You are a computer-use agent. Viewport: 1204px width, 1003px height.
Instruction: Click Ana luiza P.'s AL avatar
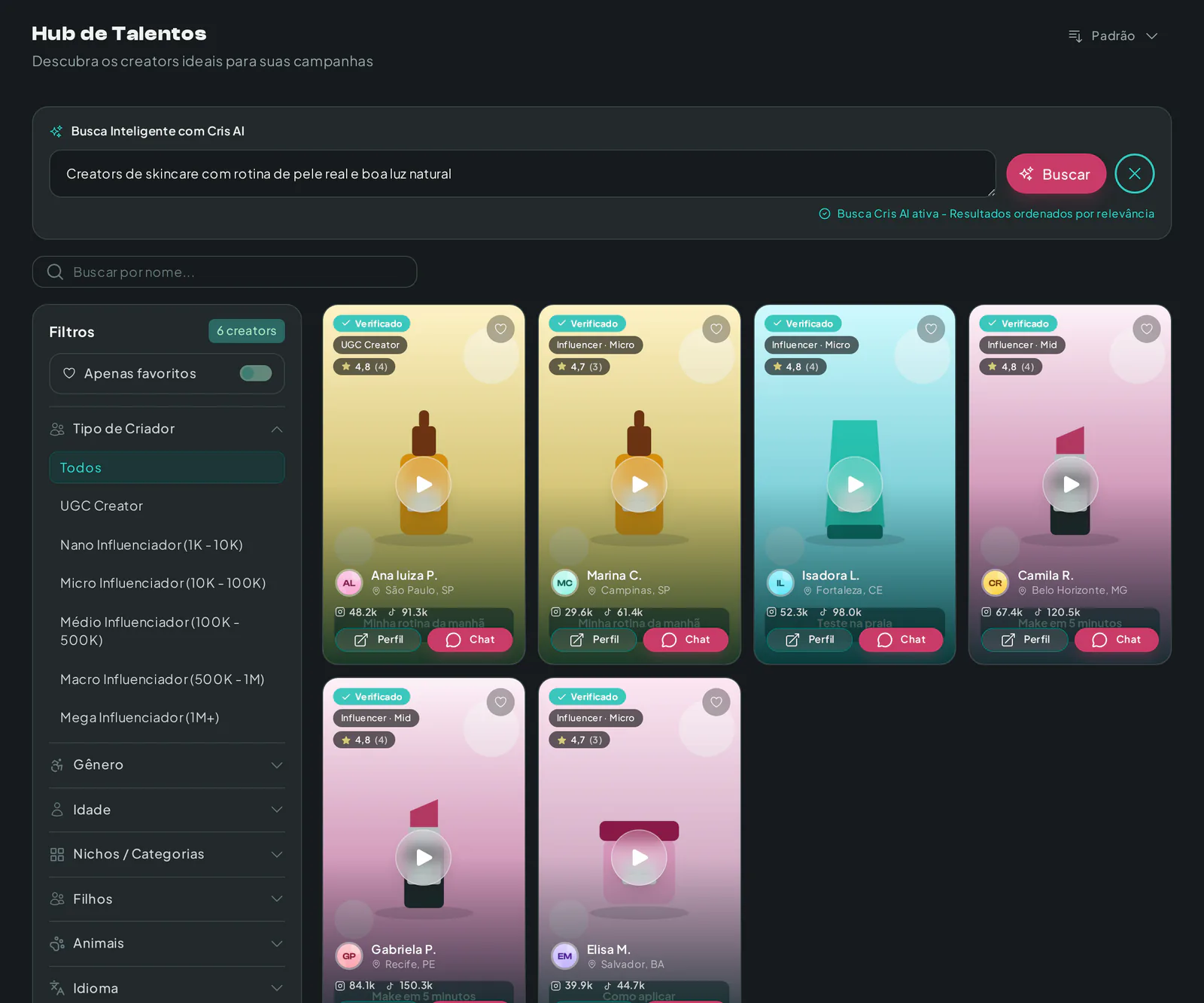pos(349,583)
